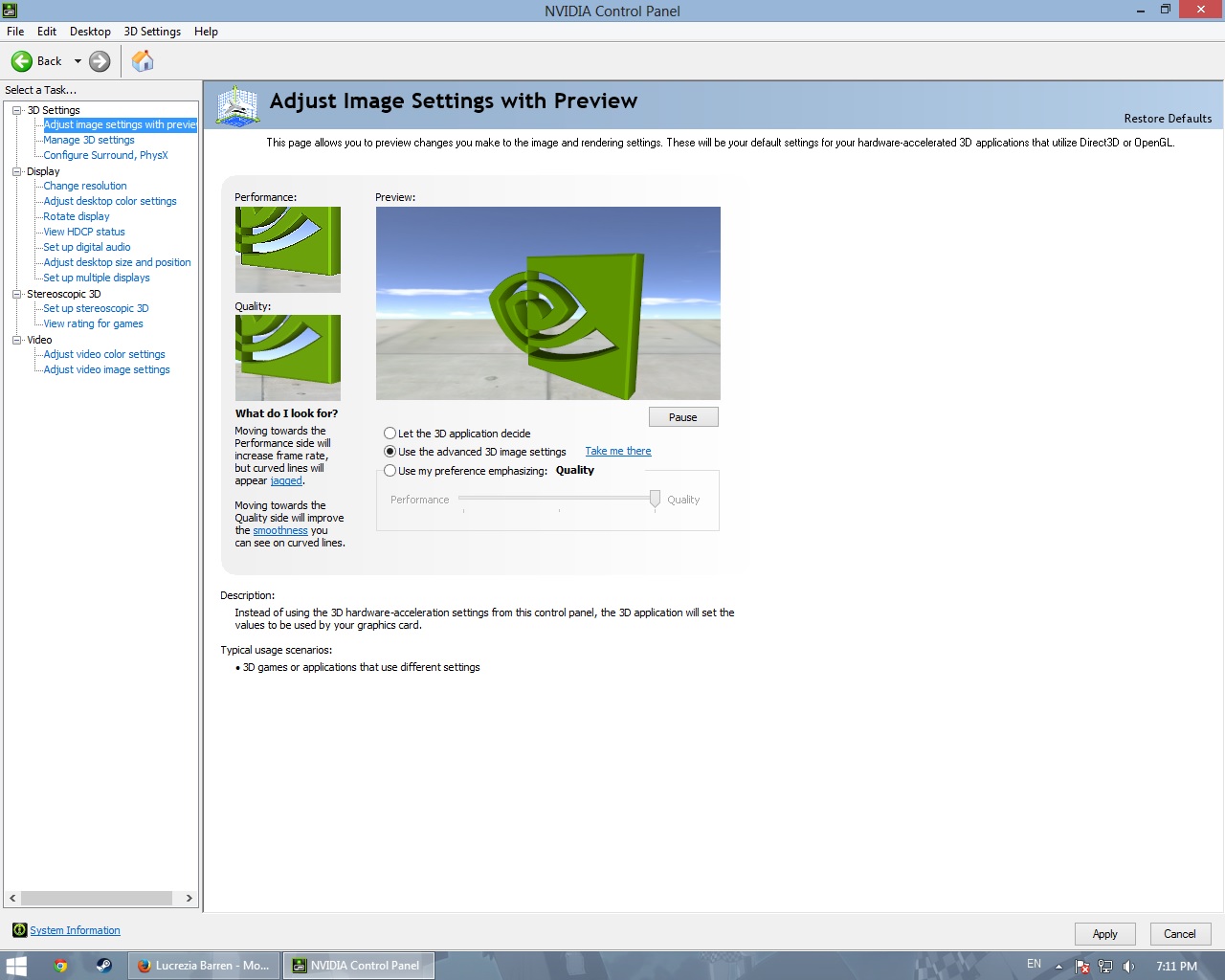The width and height of the screenshot is (1225, 980).
Task: Click the Performance sample thumbnail
Action: point(288,250)
